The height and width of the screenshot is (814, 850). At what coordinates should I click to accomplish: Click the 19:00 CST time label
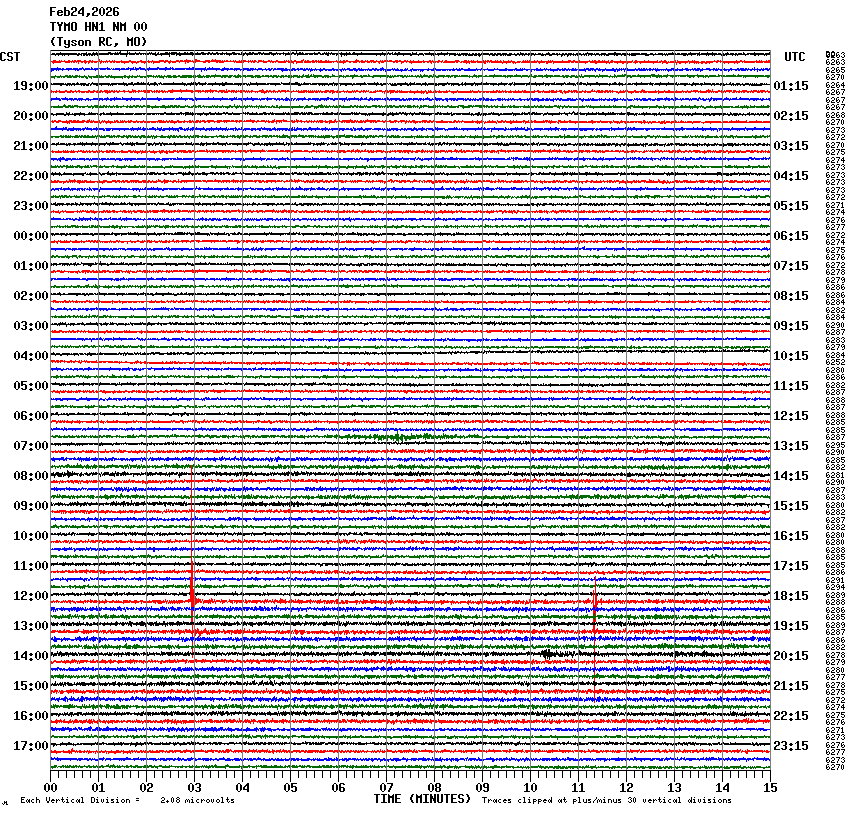[x=30, y=86]
